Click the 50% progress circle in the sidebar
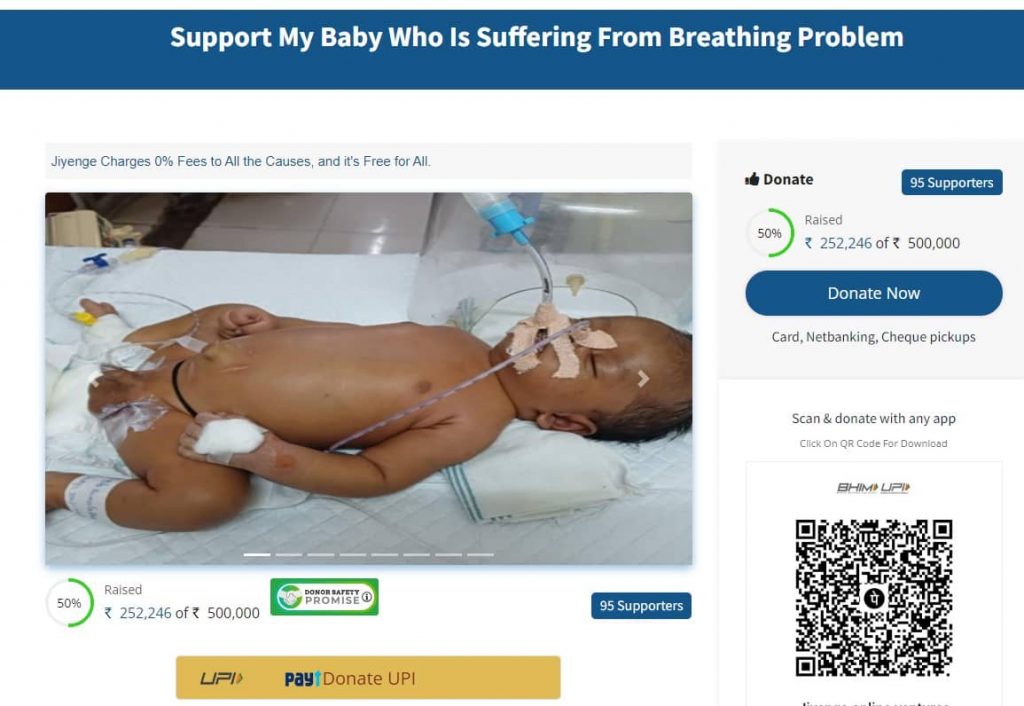Image resolution: width=1024 pixels, height=706 pixels. pyautogui.click(x=770, y=233)
